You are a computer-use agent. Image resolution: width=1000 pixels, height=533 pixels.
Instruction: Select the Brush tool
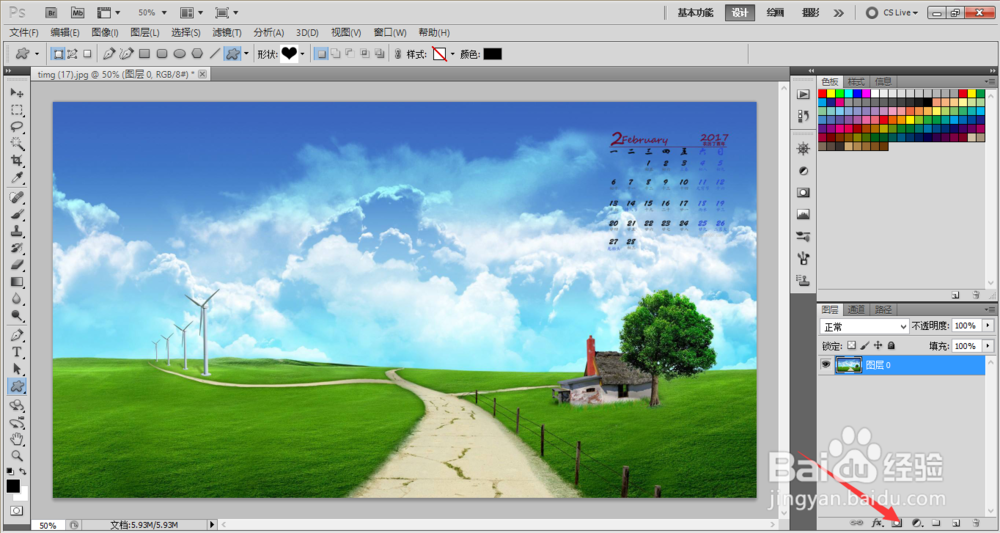point(17,214)
